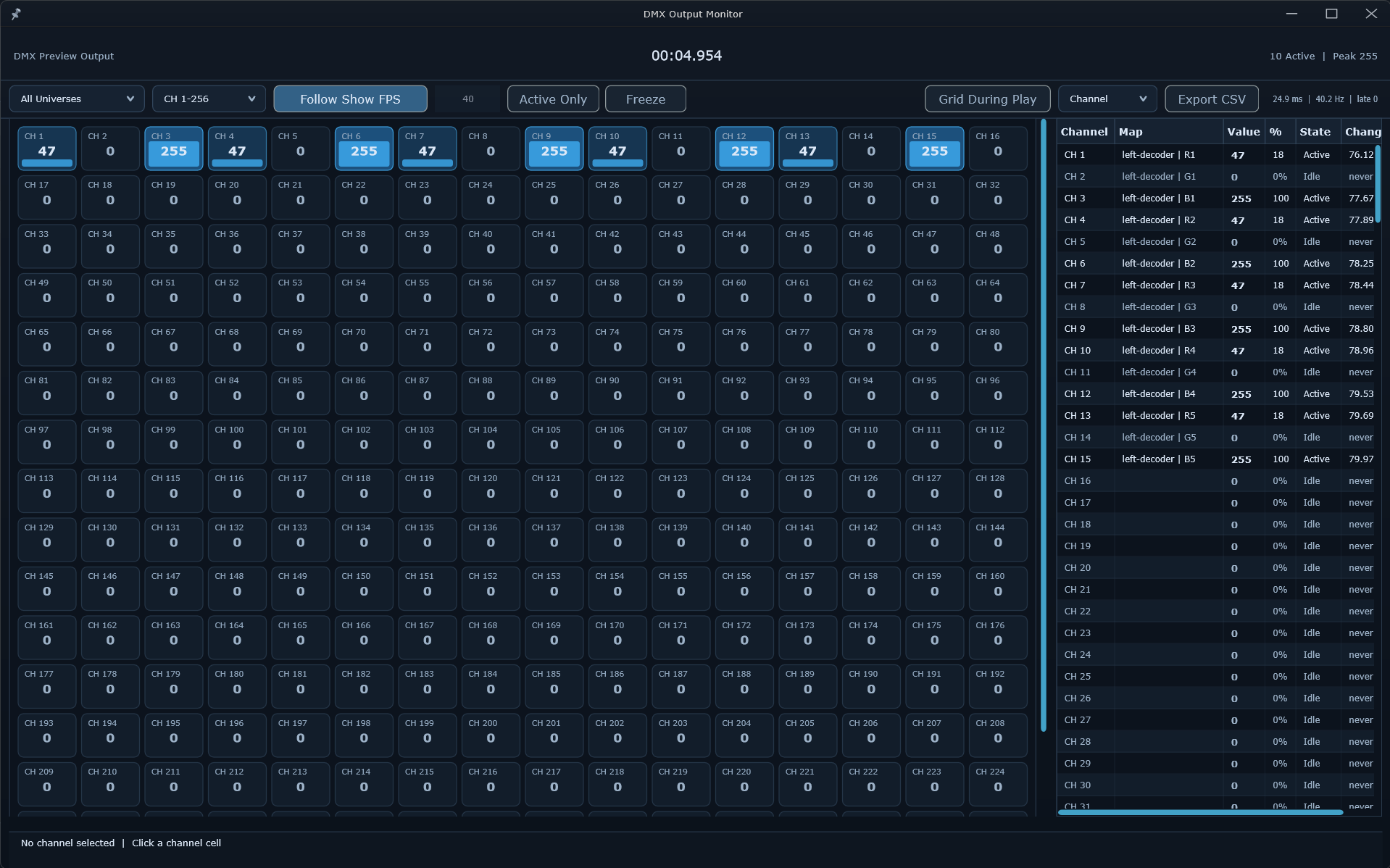Select channel cell CH 16
Screen dimensions: 1390x868
[998, 149]
